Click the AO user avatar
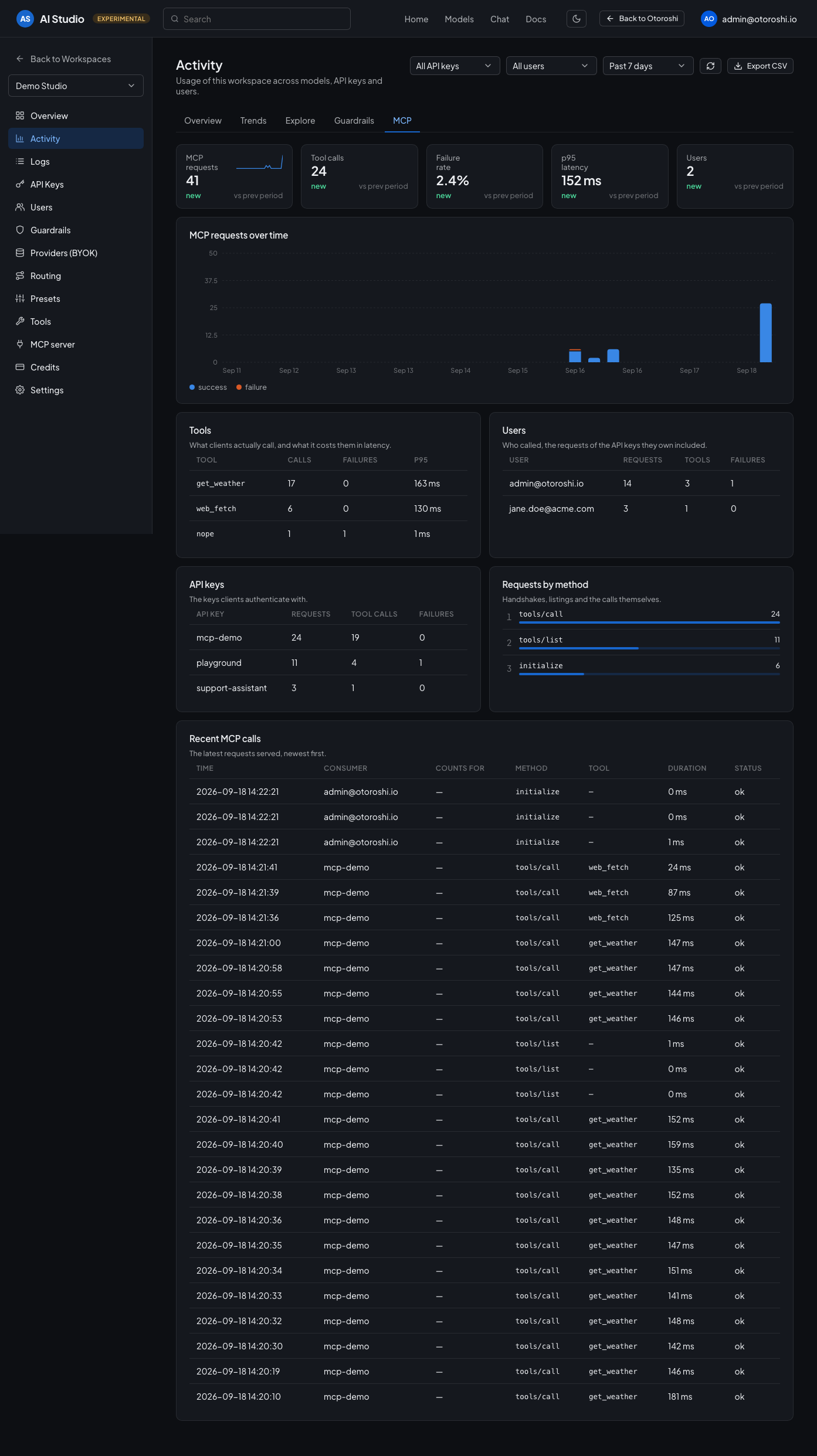 click(709, 19)
